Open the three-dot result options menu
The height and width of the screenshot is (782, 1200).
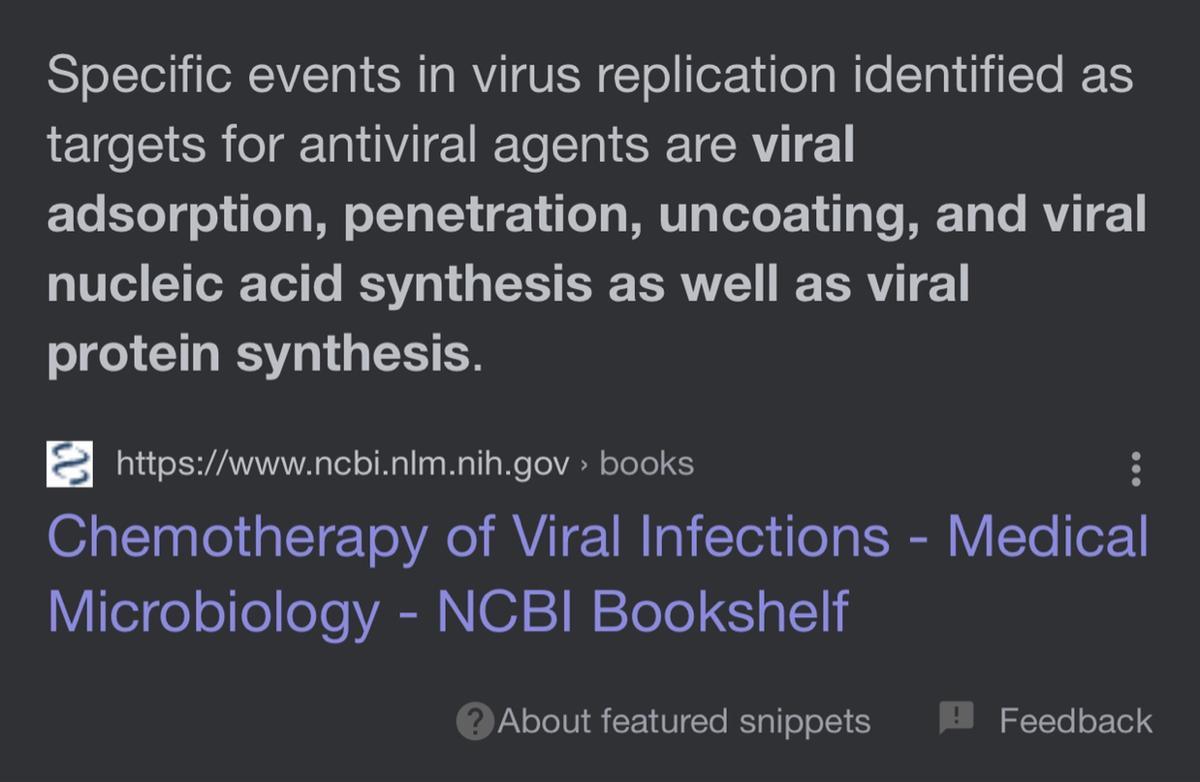[1135, 469]
